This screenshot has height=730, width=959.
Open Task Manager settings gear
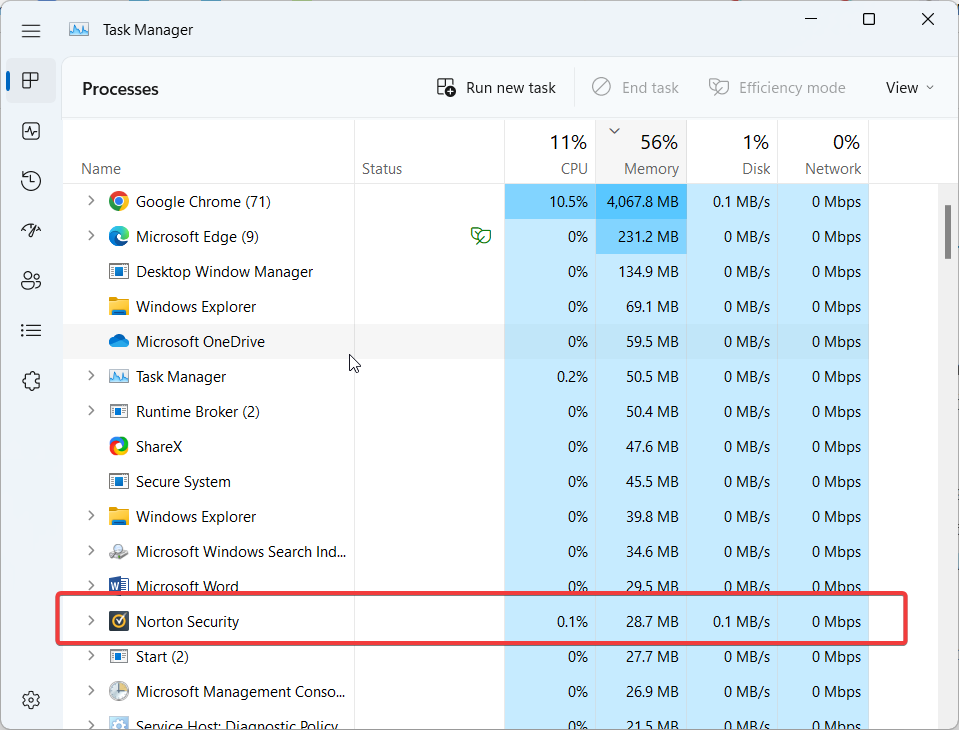[x=31, y=699]
